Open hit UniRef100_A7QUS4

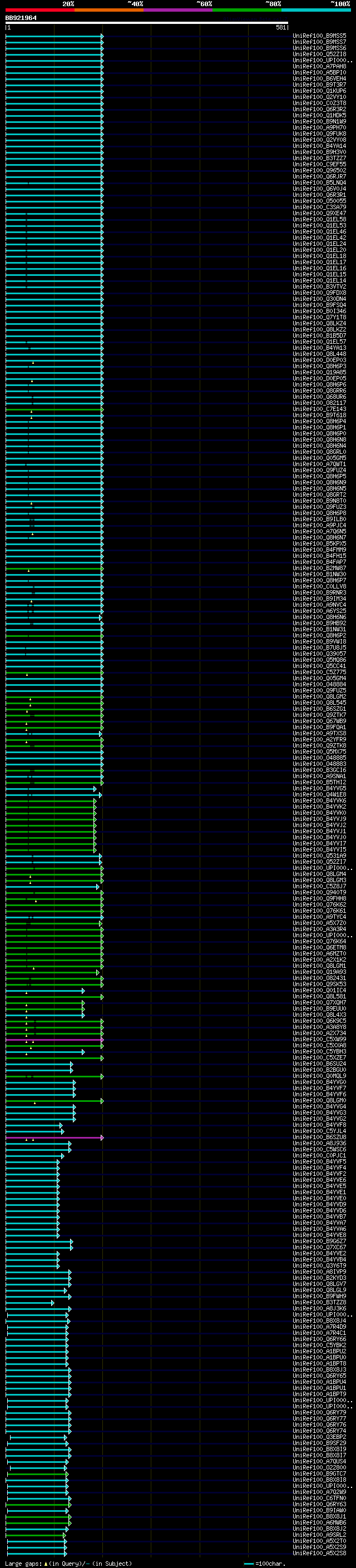tap(319, 1461)
